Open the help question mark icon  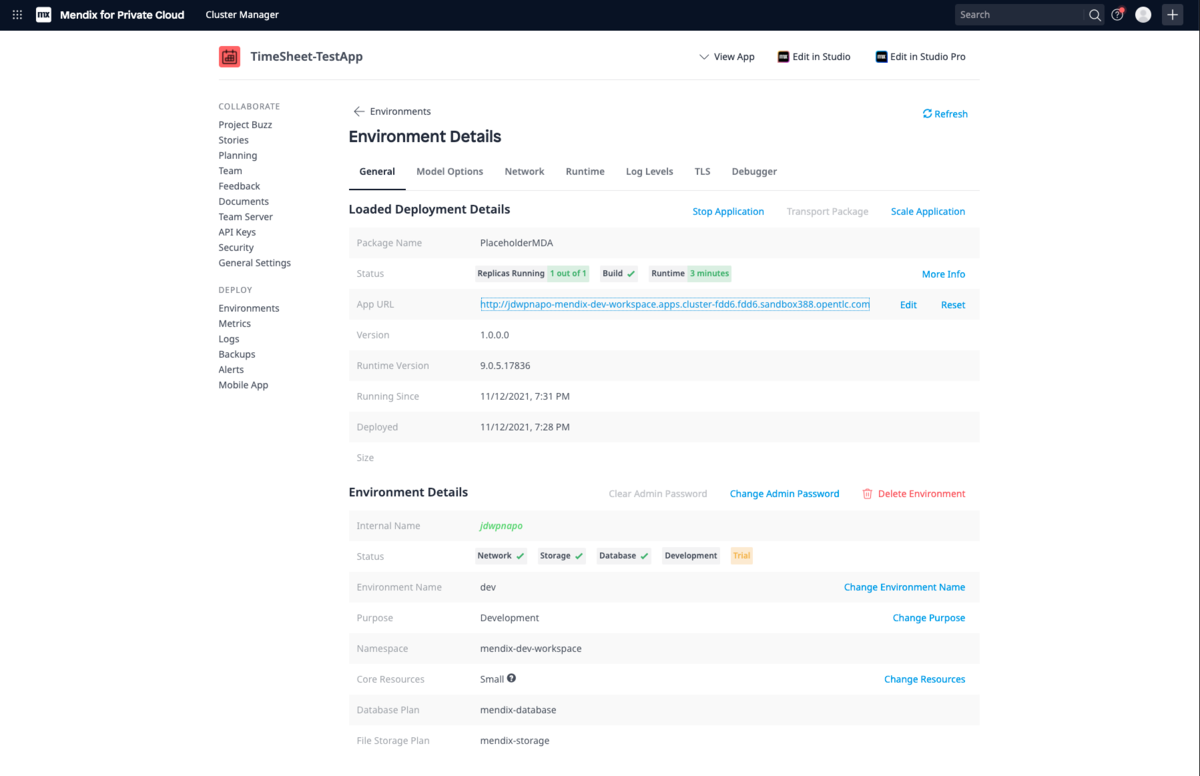click(x=1118, y=15)
